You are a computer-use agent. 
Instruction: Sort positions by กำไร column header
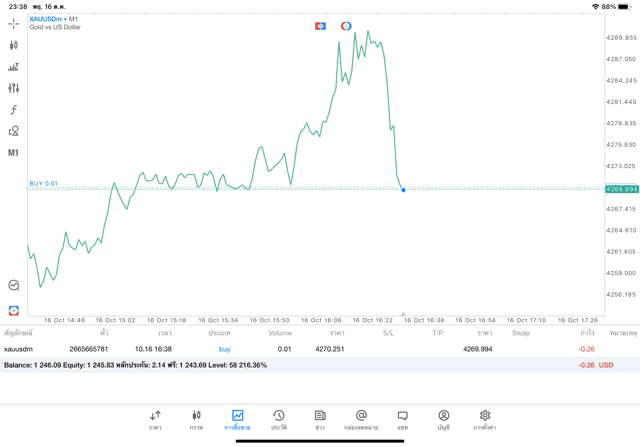click(x=587, y=333)
